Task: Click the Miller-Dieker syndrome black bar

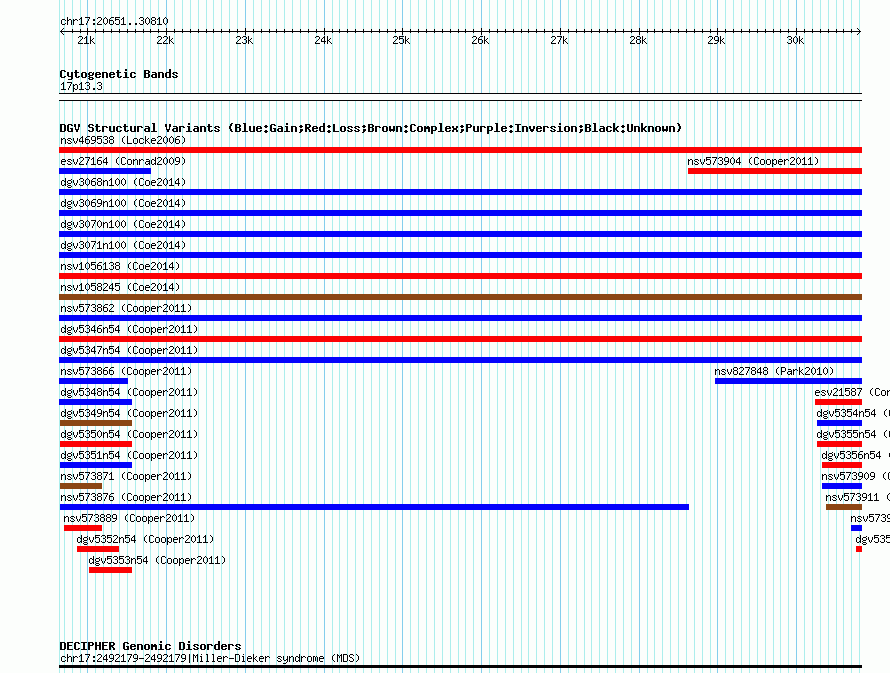Action: tap(460, 667)
